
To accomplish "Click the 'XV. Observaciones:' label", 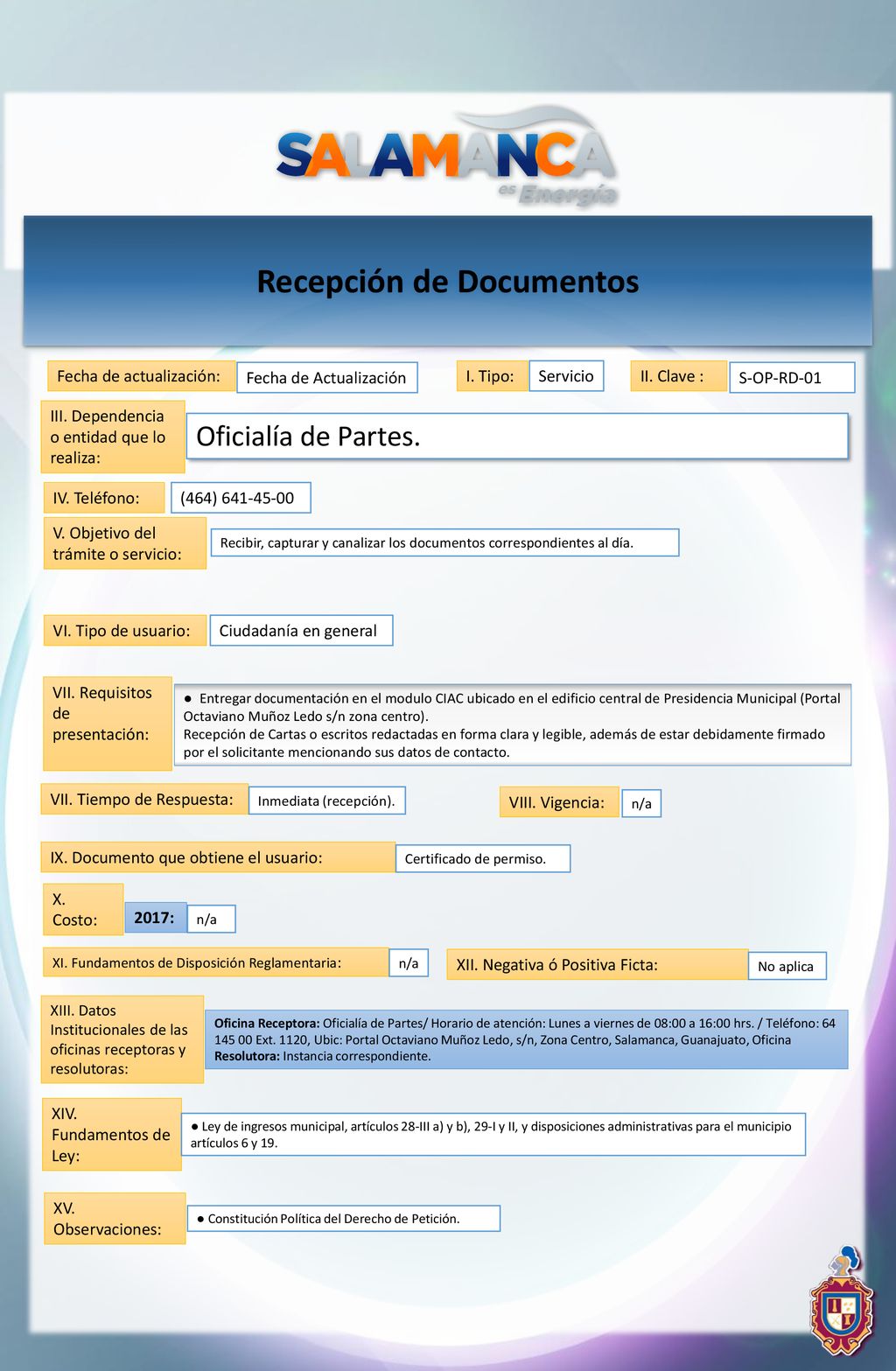I will 115,1218.
